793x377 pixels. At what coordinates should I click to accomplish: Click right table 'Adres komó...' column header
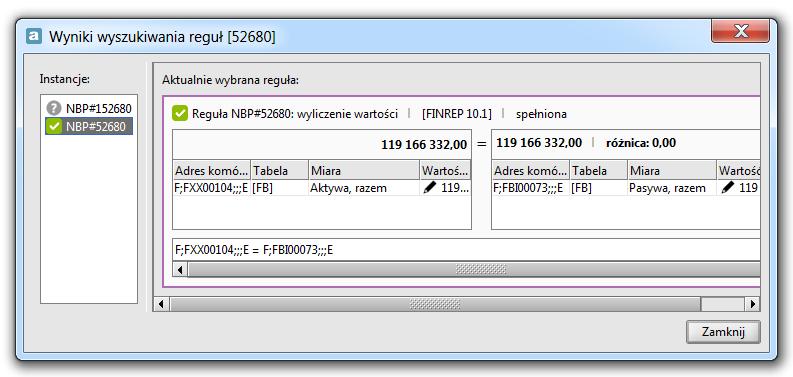pyautogui.click(x=531, y=171)
